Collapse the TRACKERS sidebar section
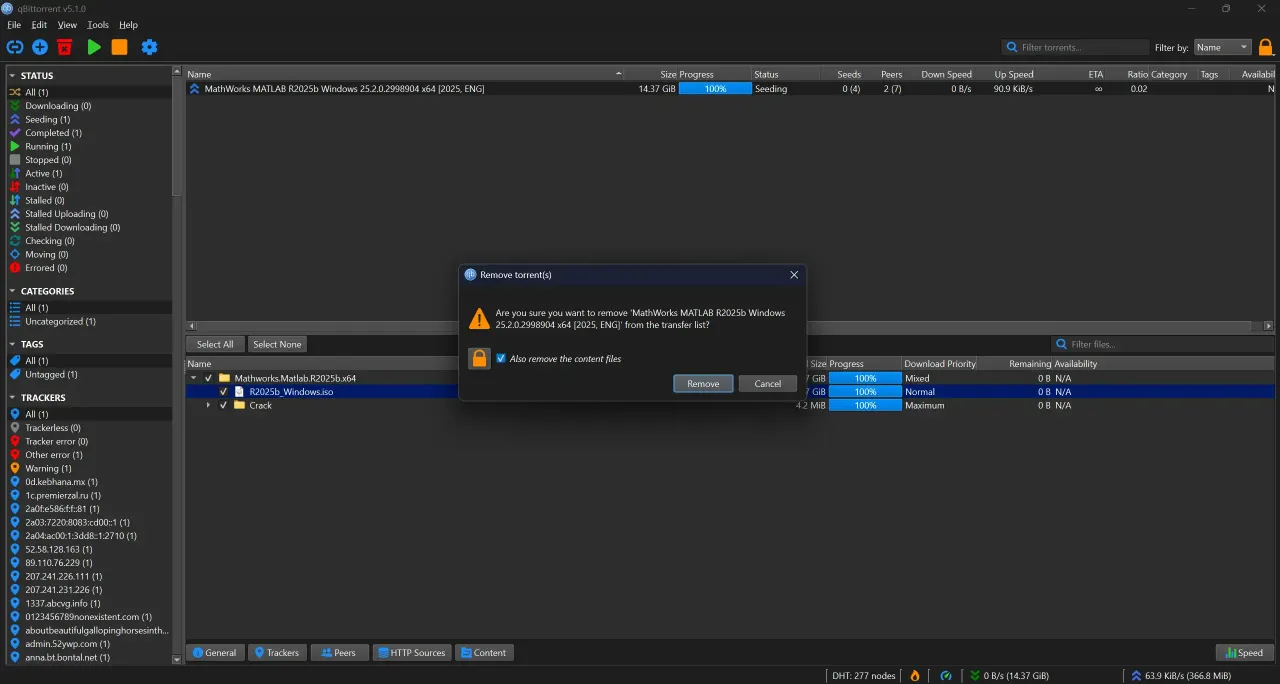 pos(12,398)
